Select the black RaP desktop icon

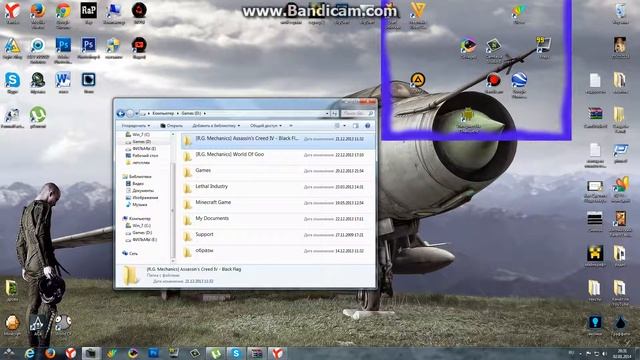(88, 12)
